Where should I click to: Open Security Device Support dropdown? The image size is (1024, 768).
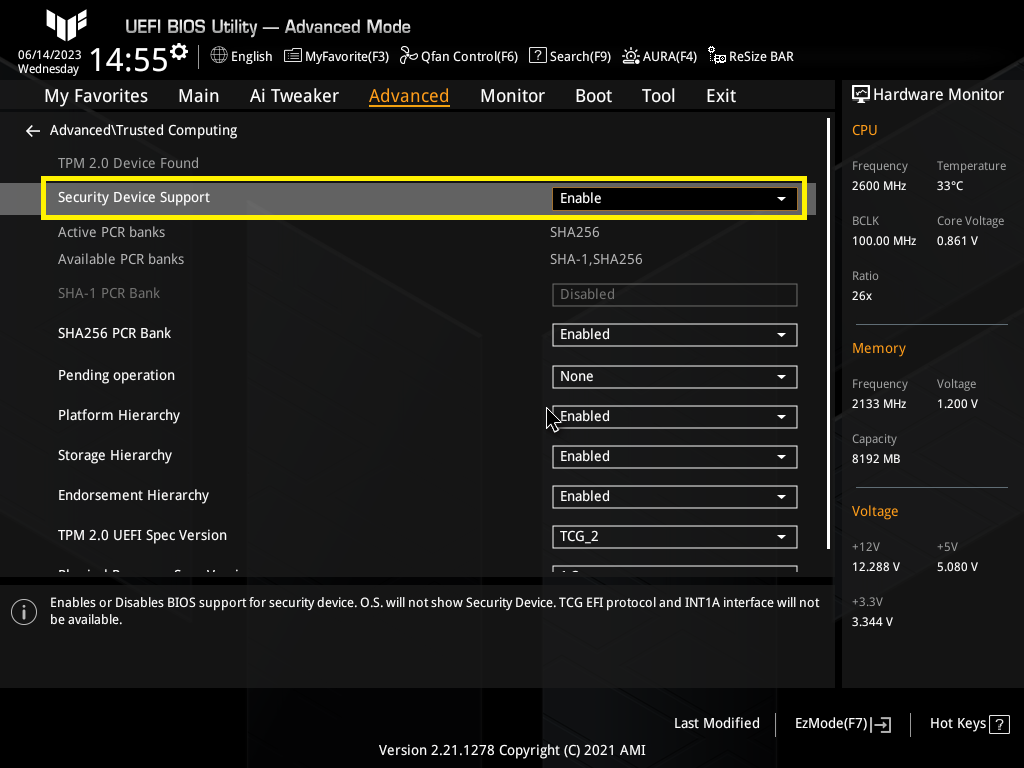(675, 199)
